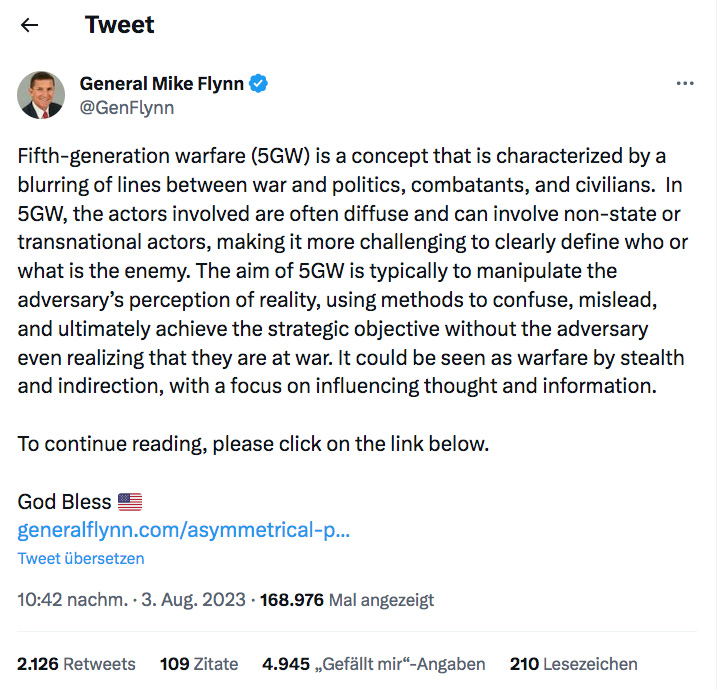Open the more options ellipsis menu
This screenshot has width=718, height=690.
(685, 84)
